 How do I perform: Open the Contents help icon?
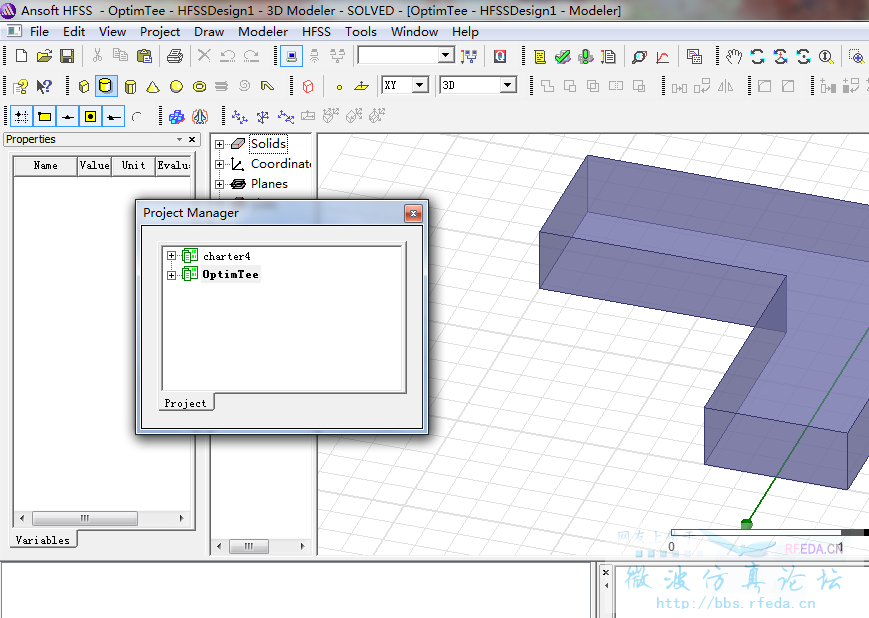21,86
